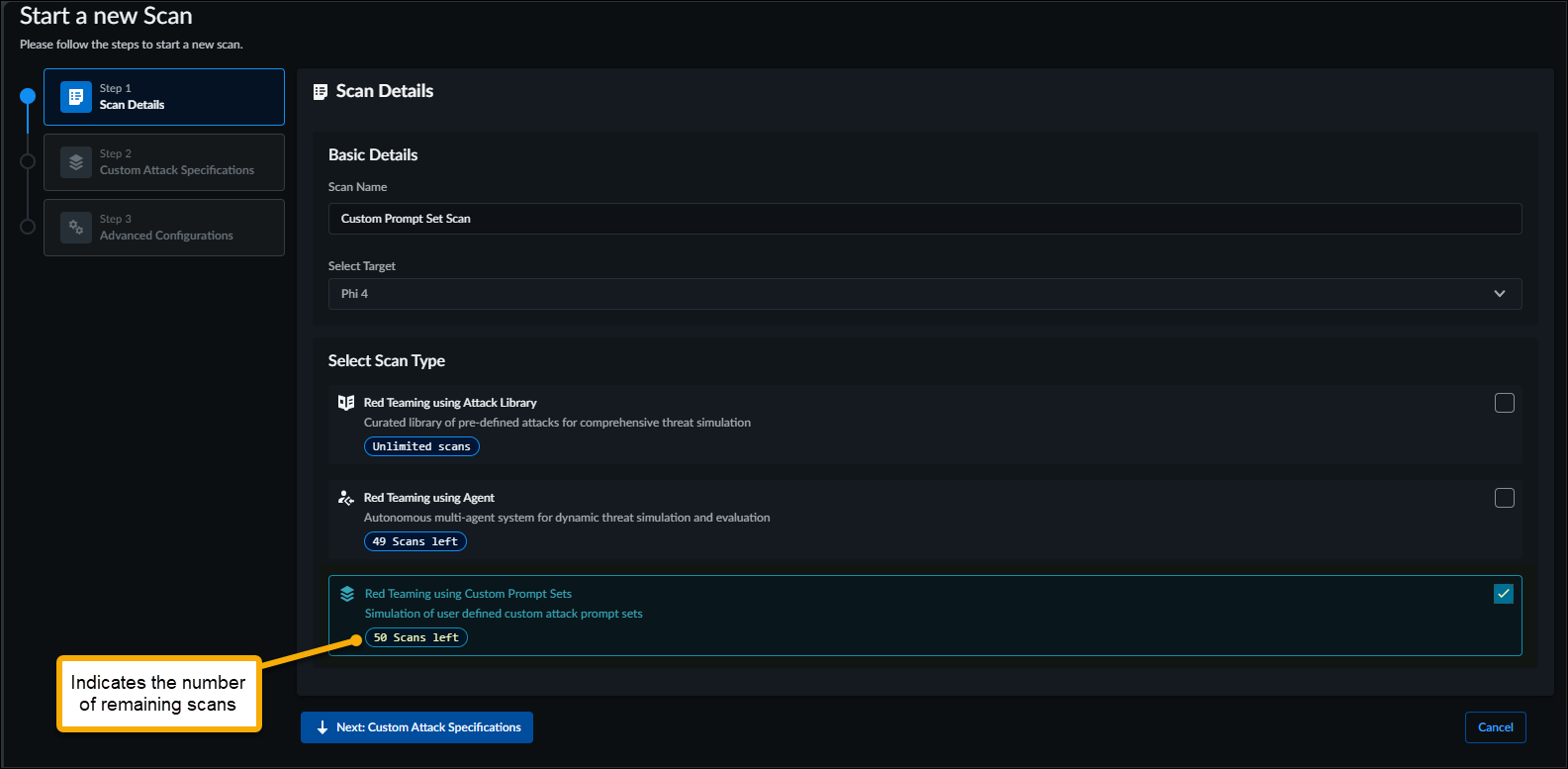Go to Step 3 Advanced Configurations
1568x769 pixels.
pyautogui.click(x=164, y=228)
